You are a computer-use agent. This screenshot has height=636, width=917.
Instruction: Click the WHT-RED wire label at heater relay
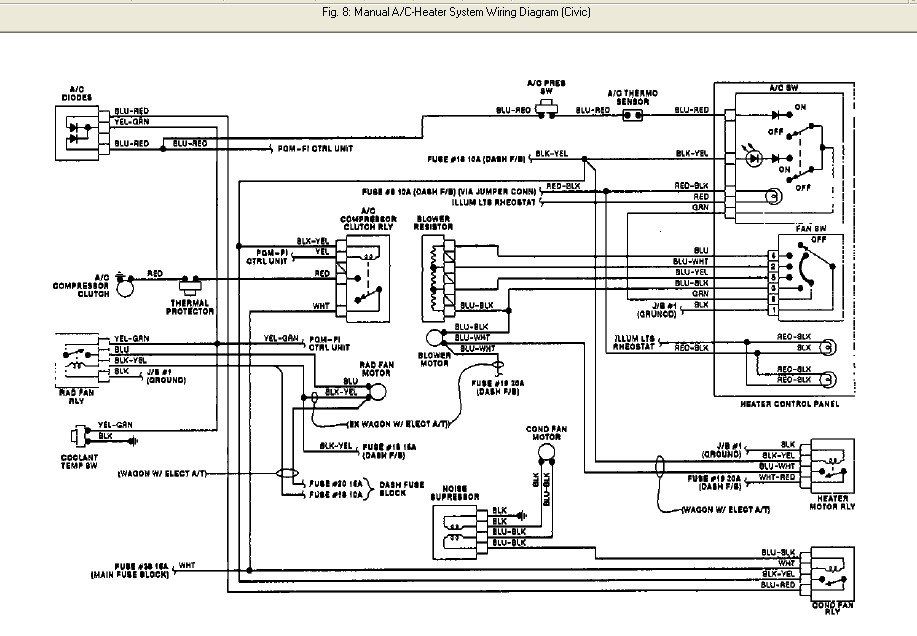tap(777, 477)
